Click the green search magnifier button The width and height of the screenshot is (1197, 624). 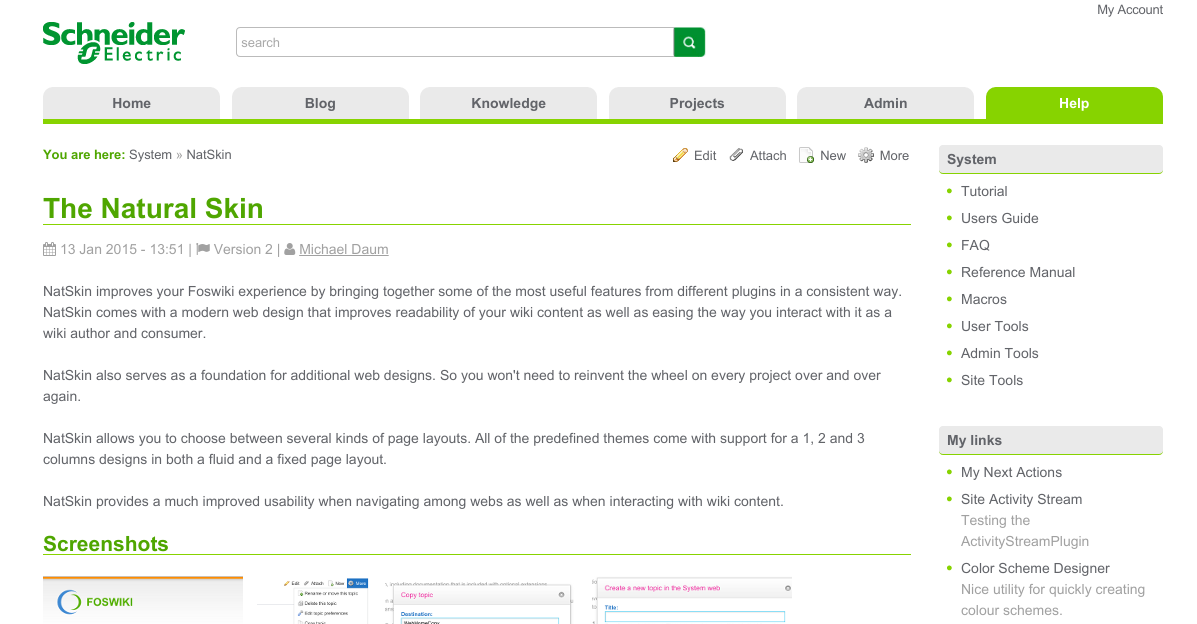click(x=689, y=42)
